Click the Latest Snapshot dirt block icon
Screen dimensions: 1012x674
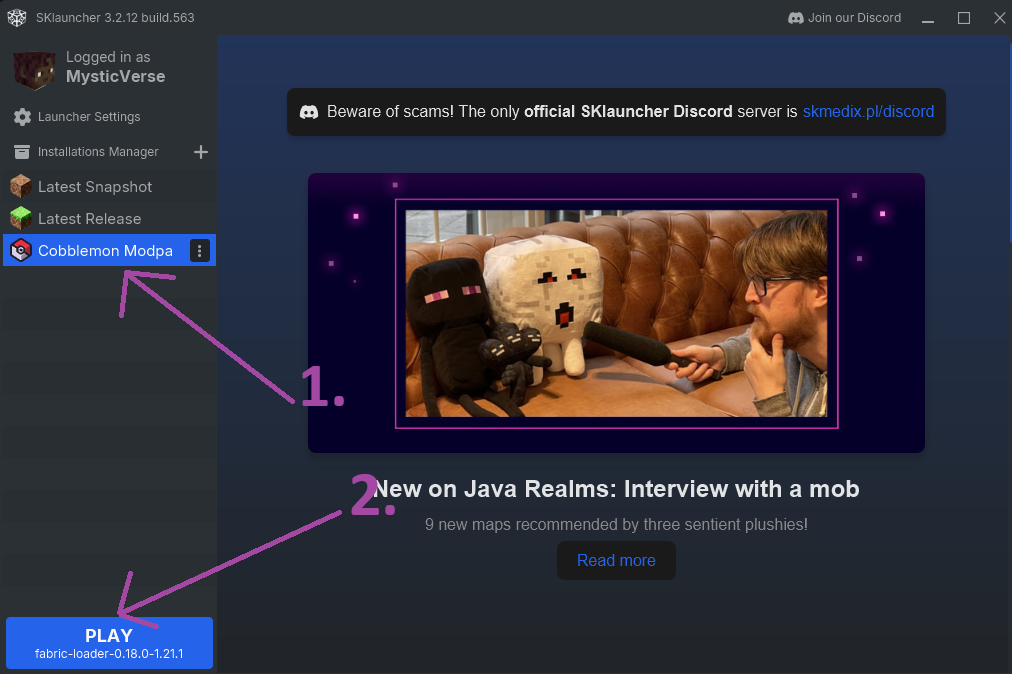click(21, 187)
